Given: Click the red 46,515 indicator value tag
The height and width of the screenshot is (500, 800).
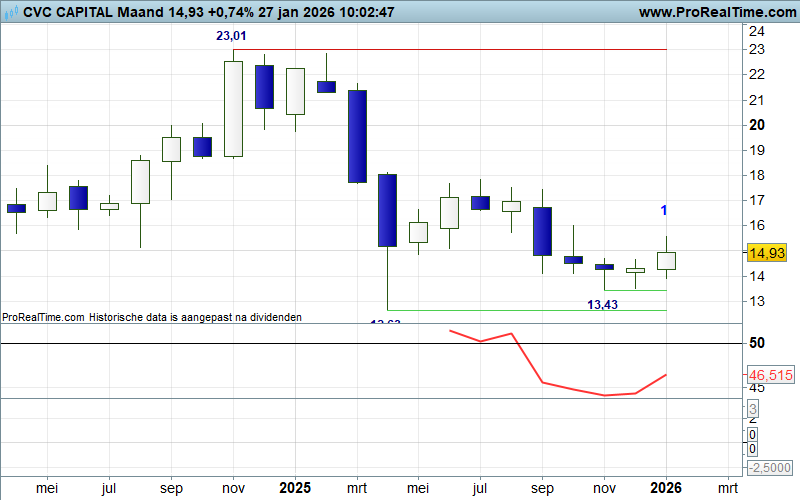Looking at the screenshot, I should tap(771, 374).
